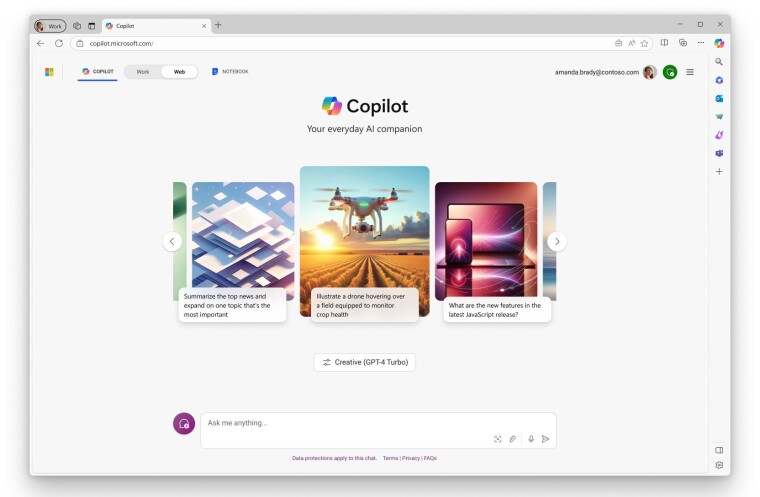Click the Microsoft logo
Image resolution: width=760 pixels, height=497 pixels.
pos(49,72)
